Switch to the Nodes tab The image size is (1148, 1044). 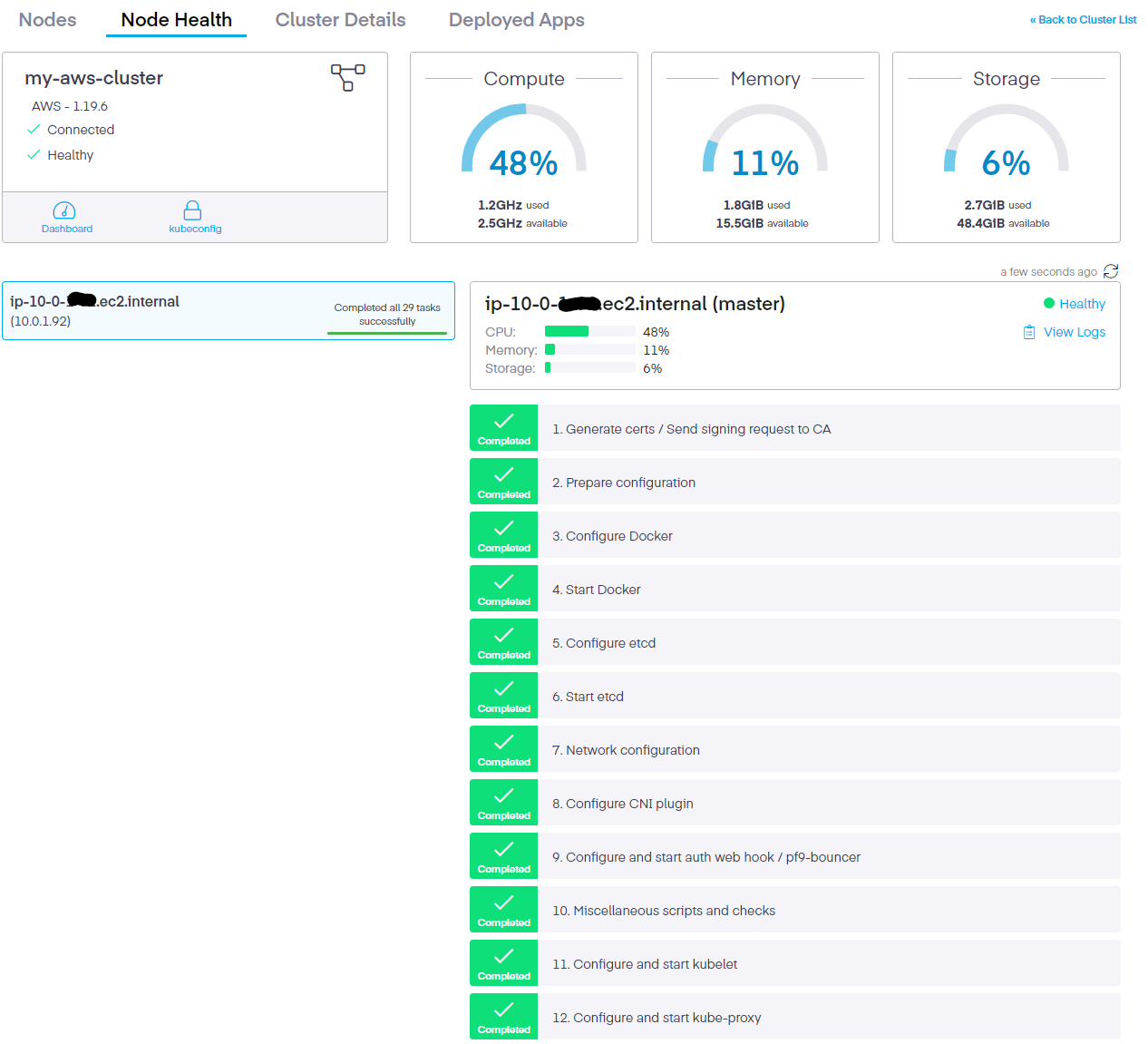tap(47, 20)
